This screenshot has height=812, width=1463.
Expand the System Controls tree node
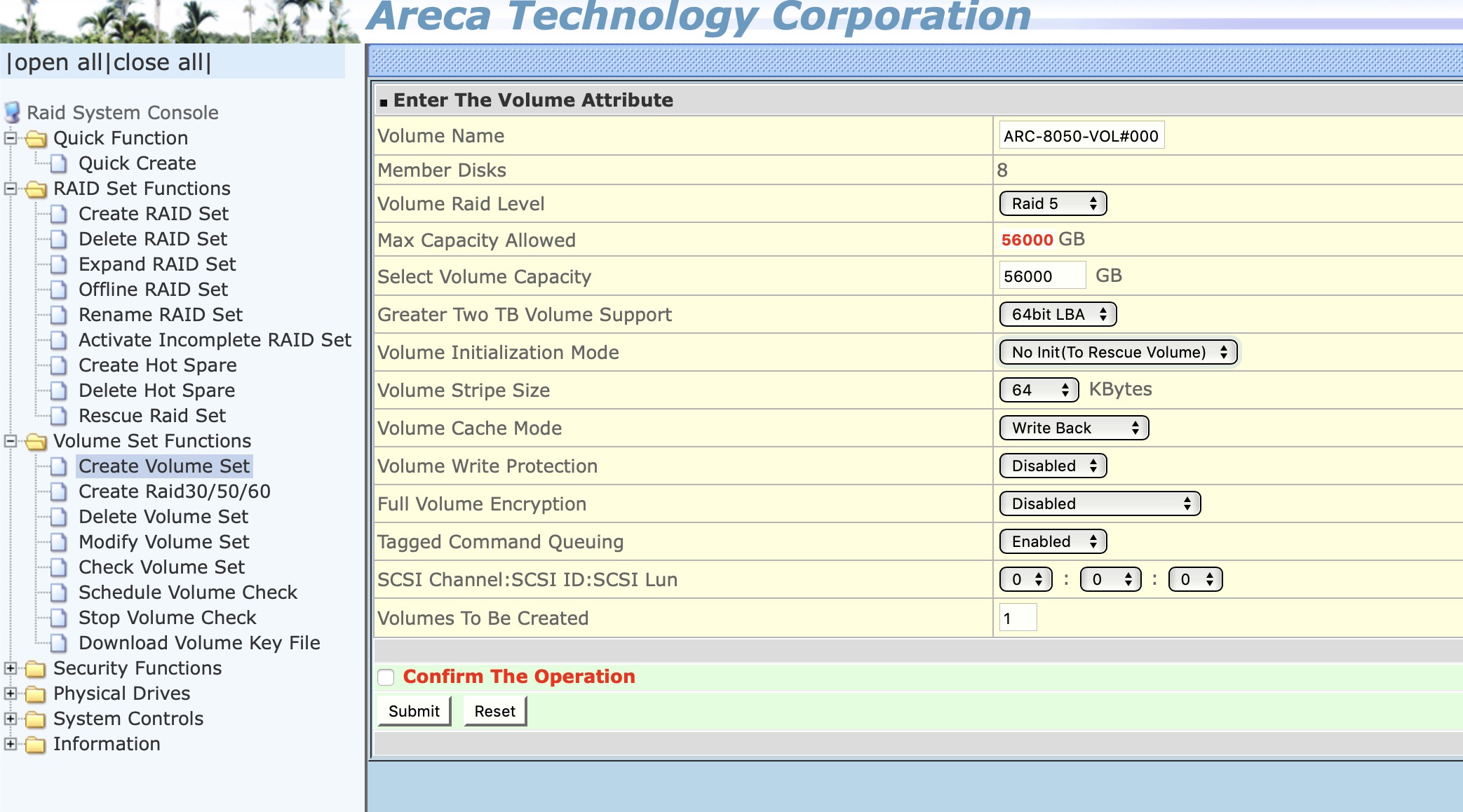pyautogui.click(x=11, y=719)
